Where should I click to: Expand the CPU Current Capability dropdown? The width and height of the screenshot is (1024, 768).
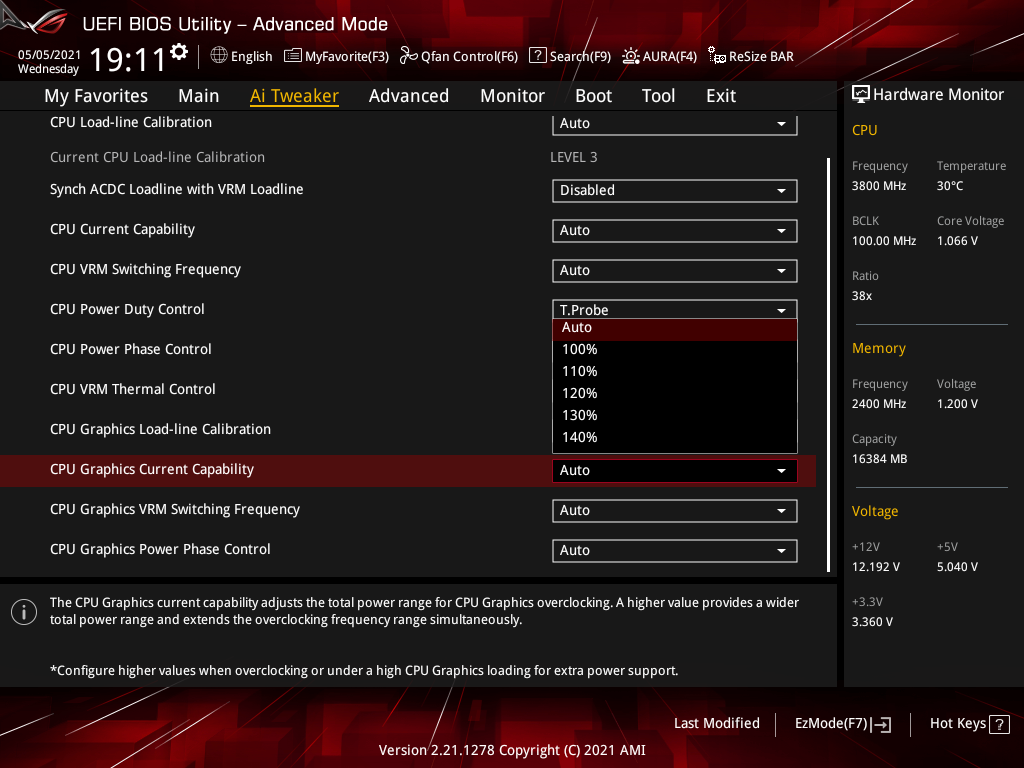click(x=674, y=230)
